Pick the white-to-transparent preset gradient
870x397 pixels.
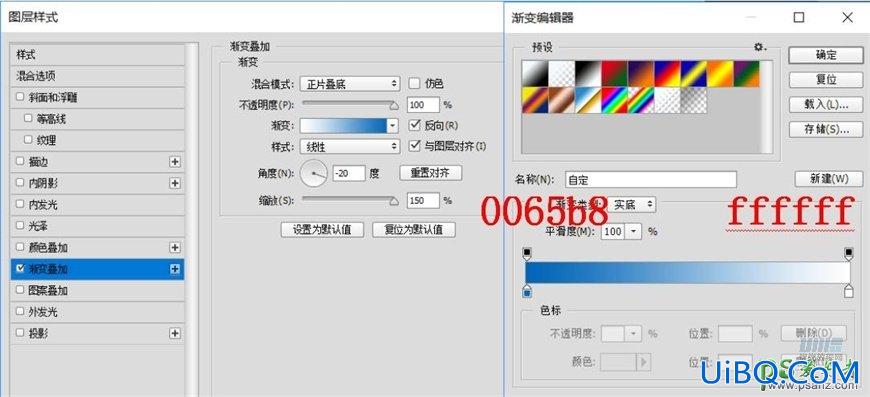tap(562, 74)
